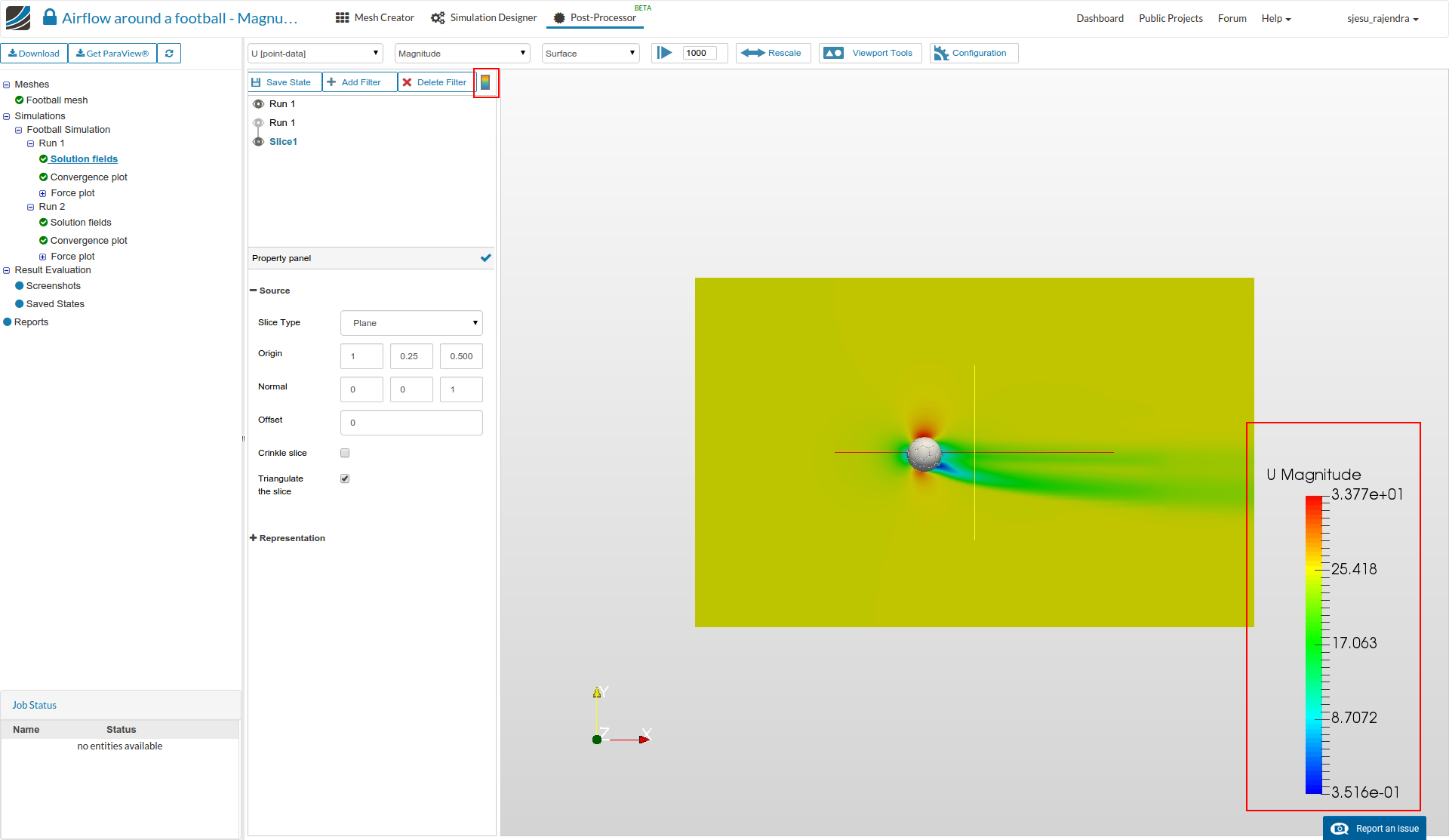This screenshot has width=1449, height=840.
Task: Click the Get ParaView button
Action: pyautogui.click(x=112, y=54)
